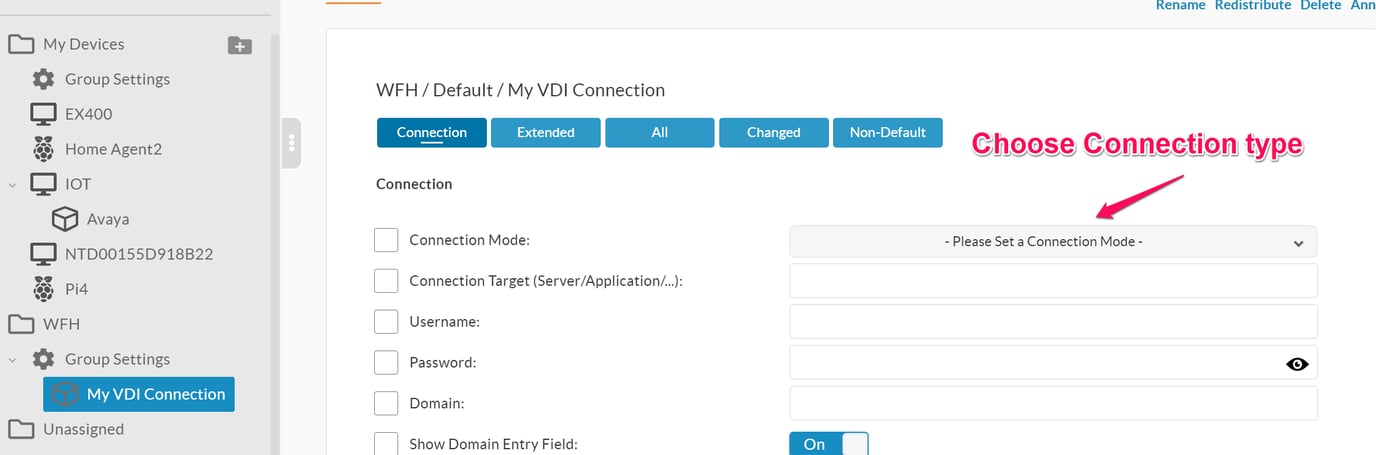Click monitor icon for NTD00155D918B22

point(43,254)
